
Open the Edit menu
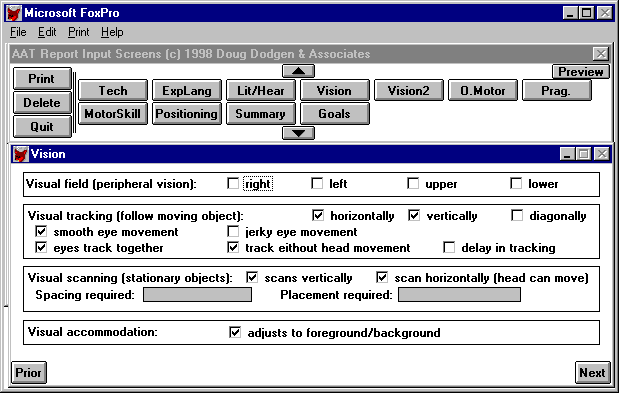47,32
